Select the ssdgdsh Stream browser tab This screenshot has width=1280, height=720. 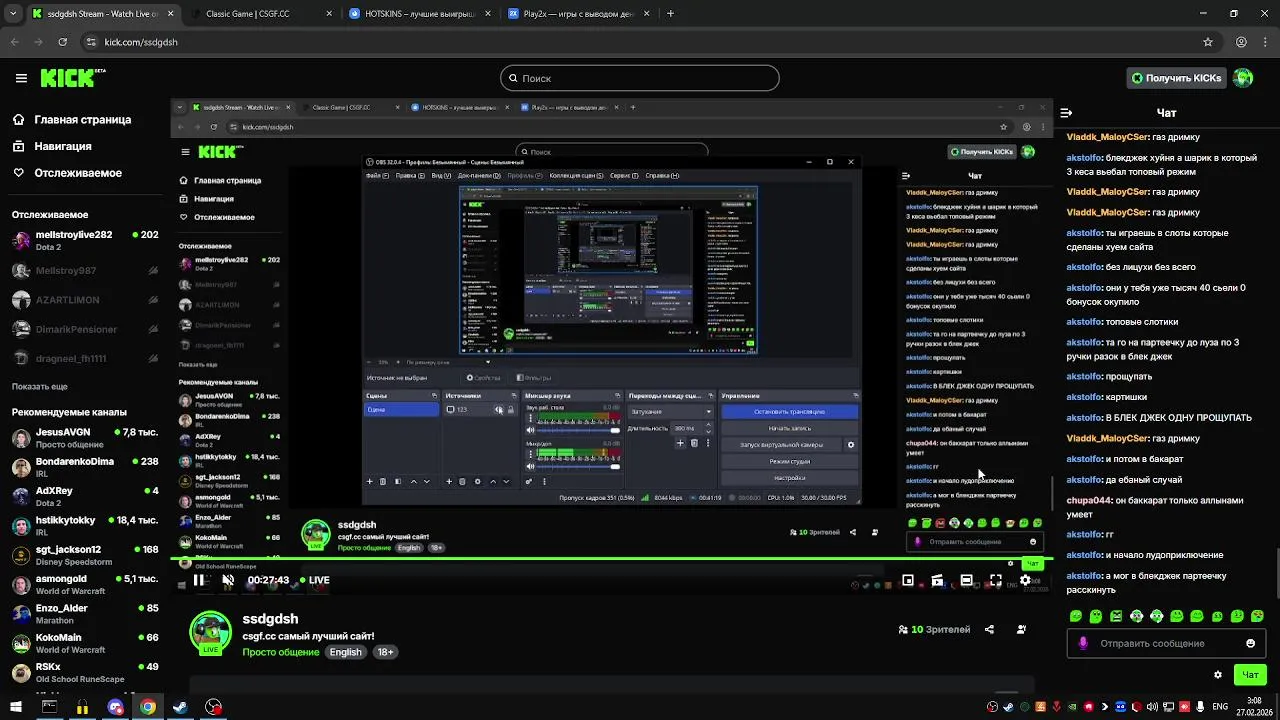pyautogui.click(x=102, y=14)
